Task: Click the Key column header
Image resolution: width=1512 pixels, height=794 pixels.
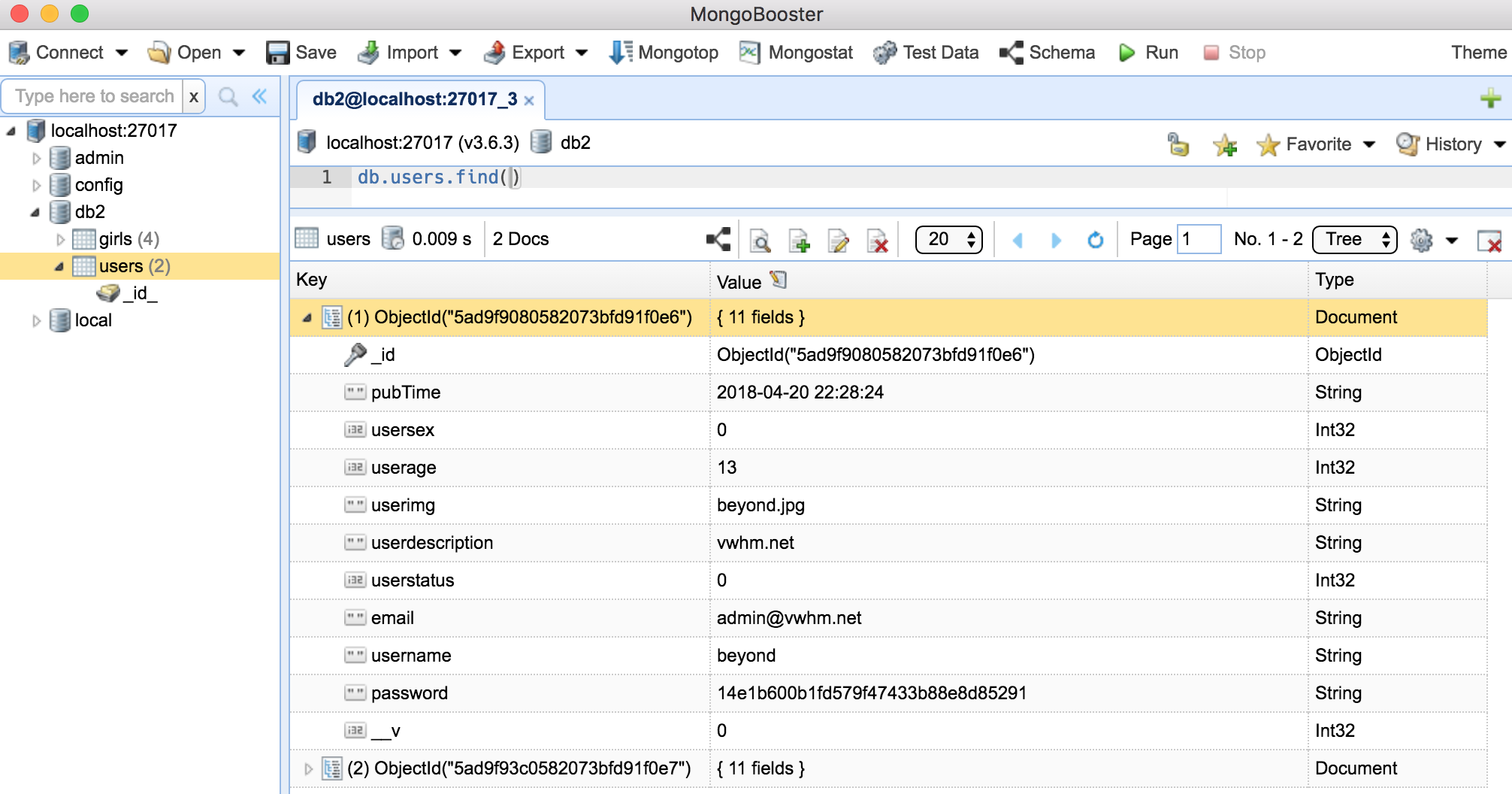Action: [500, 280]
